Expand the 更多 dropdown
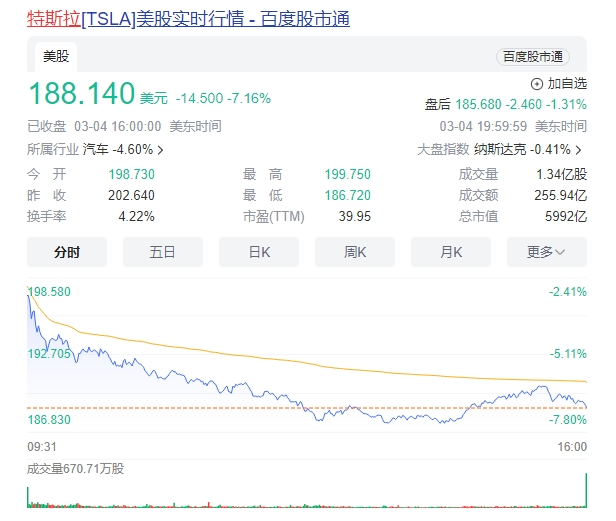 (547, 252)
